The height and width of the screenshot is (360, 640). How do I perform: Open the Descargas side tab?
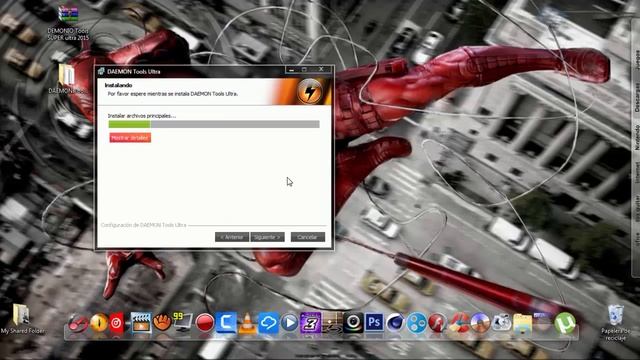pyautogui.click(x=636, y=97)
